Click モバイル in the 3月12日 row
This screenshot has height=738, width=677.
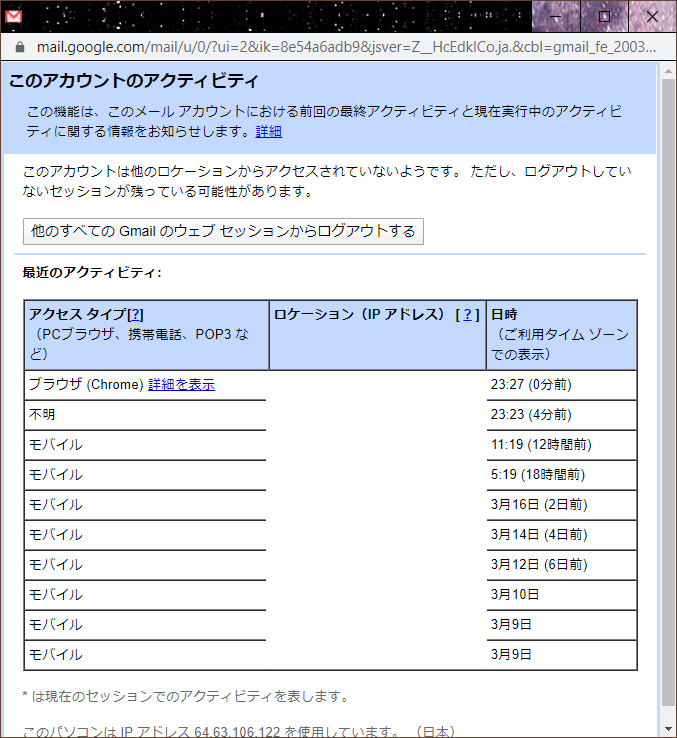coord(56,565)
